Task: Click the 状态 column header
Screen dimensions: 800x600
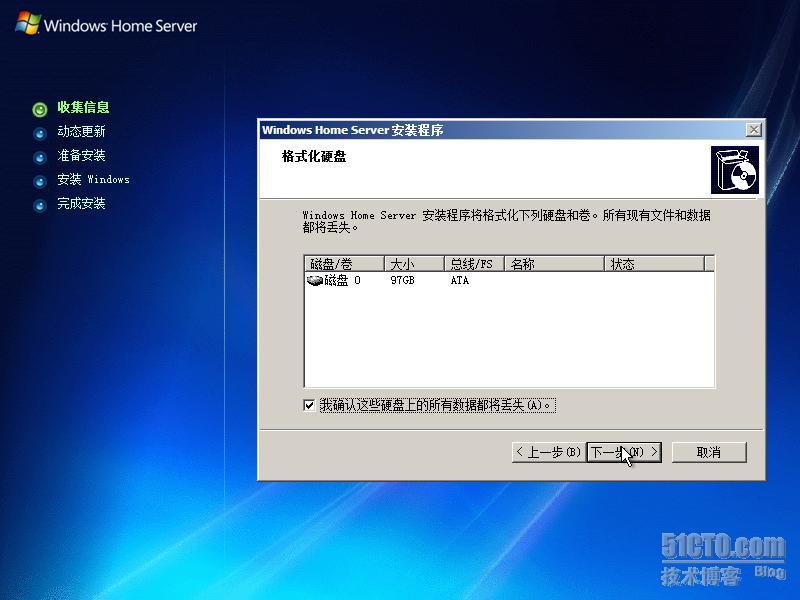Action: pos(655,264)
